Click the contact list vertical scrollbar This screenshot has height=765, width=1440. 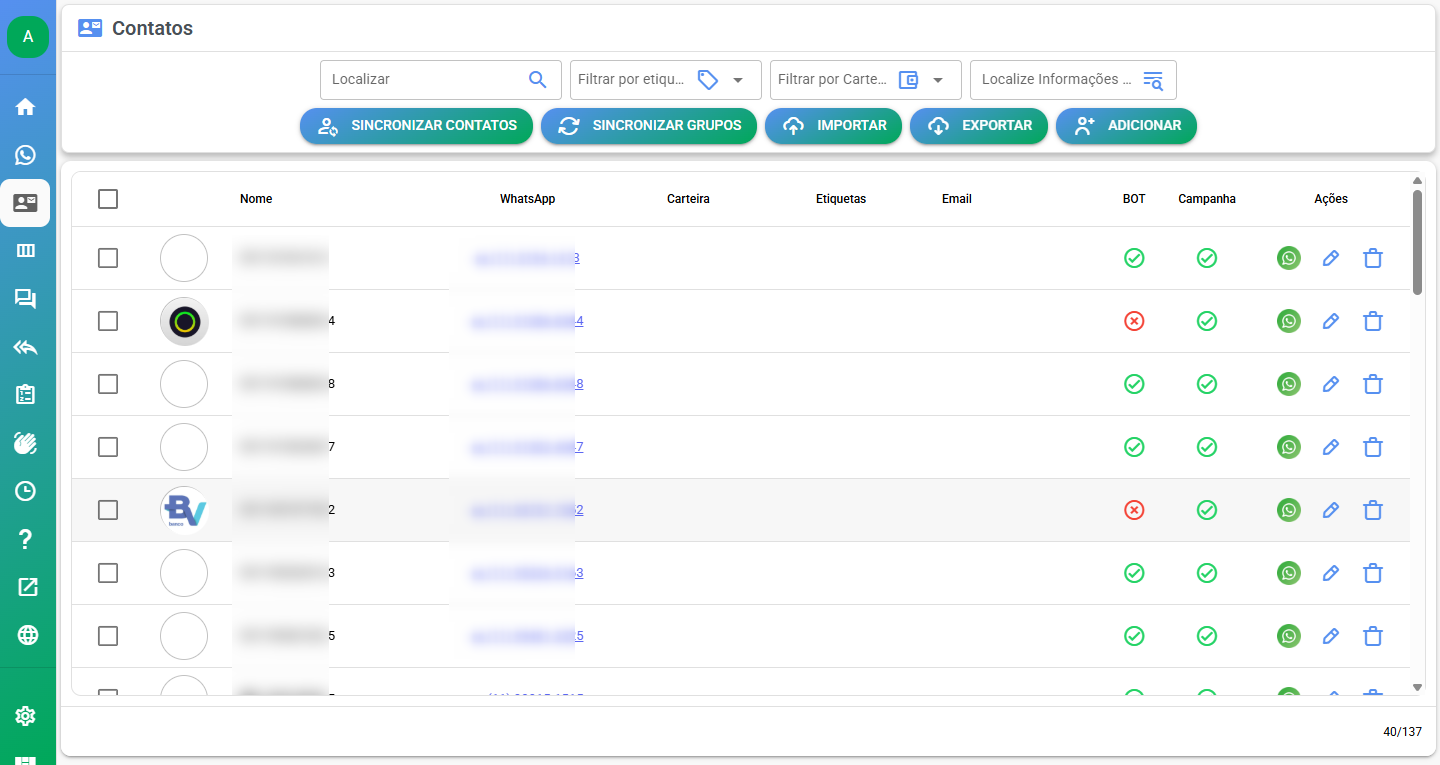coord(1417,243)
